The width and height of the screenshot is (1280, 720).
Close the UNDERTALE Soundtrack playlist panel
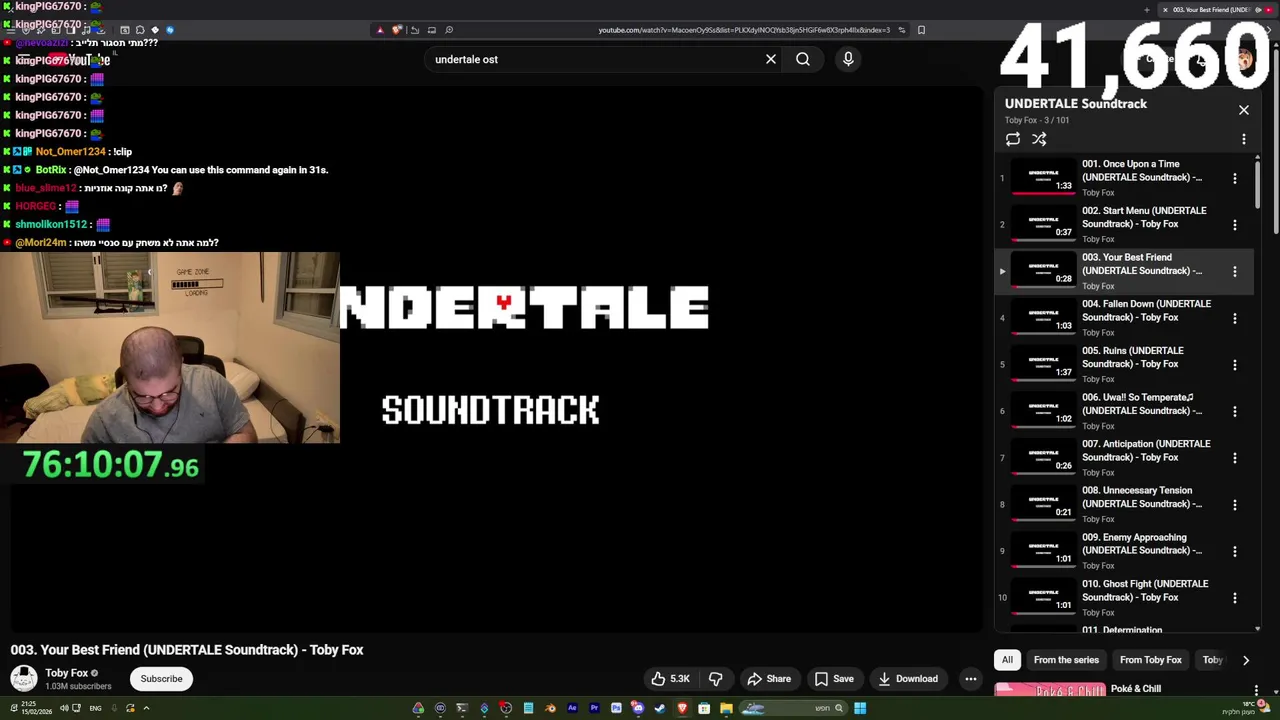tap(1244, 110)
